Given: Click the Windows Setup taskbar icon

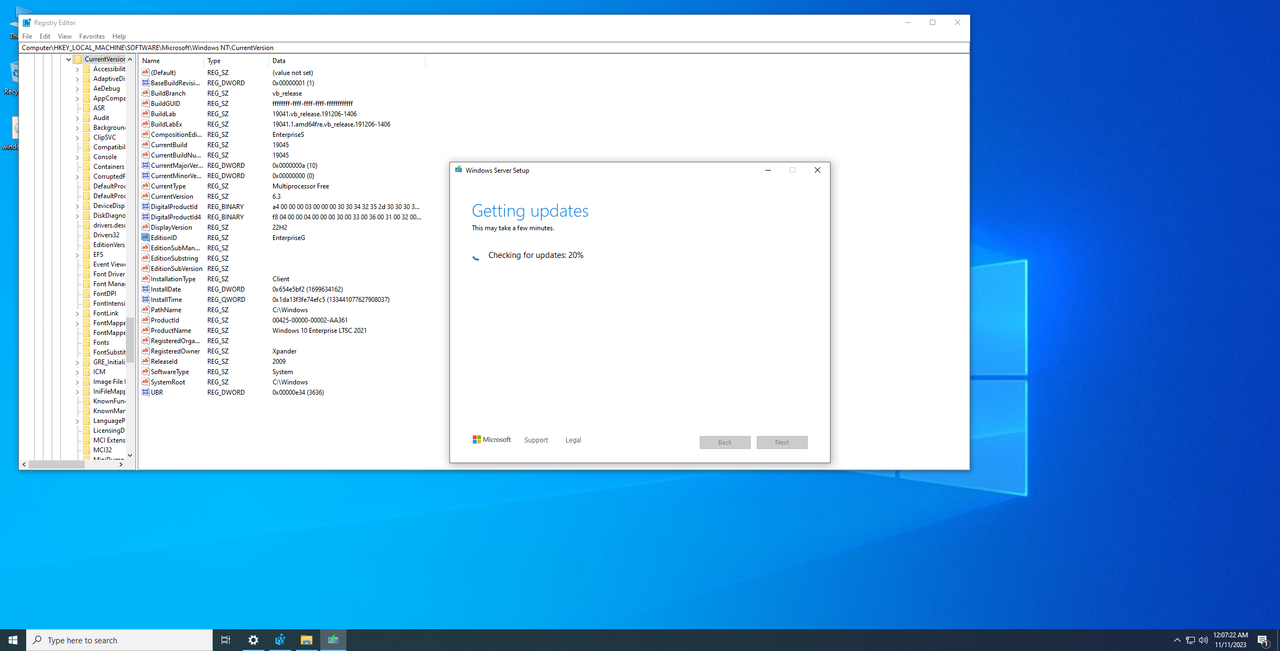Looking at the screenshot, I should tap(333, 640).
